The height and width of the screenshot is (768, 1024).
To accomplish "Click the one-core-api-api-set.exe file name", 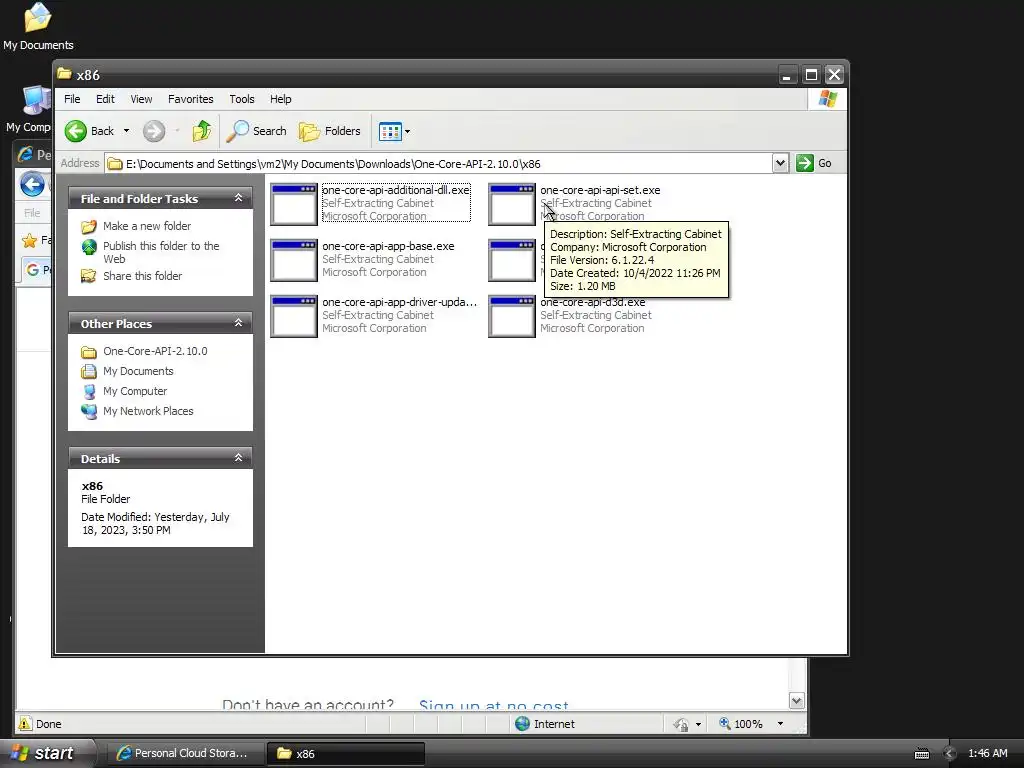I will coord(600,190).
